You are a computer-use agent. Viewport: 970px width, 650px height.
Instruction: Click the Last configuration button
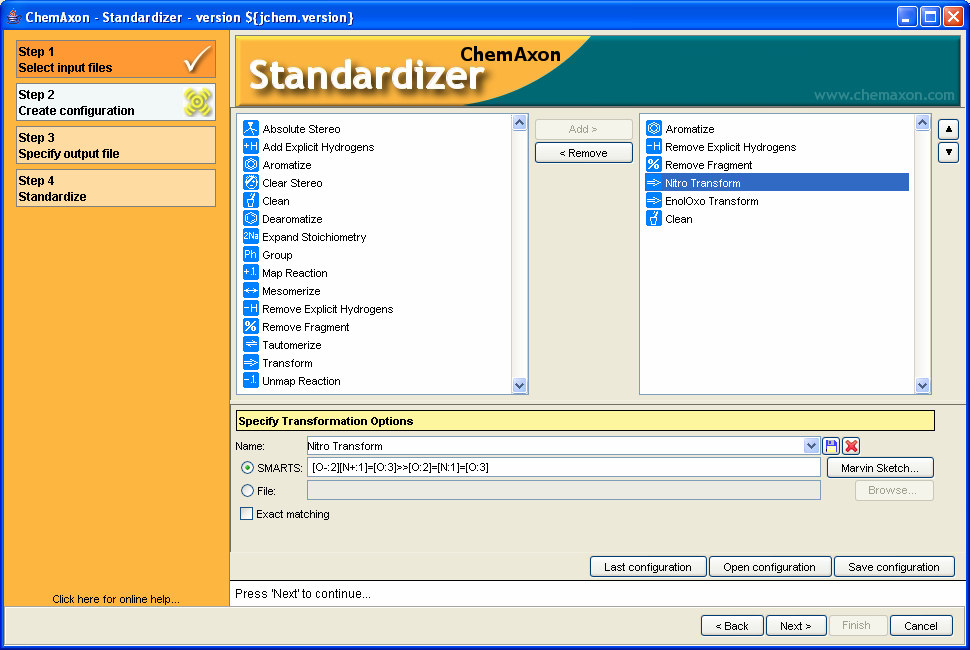pos(648,567)
